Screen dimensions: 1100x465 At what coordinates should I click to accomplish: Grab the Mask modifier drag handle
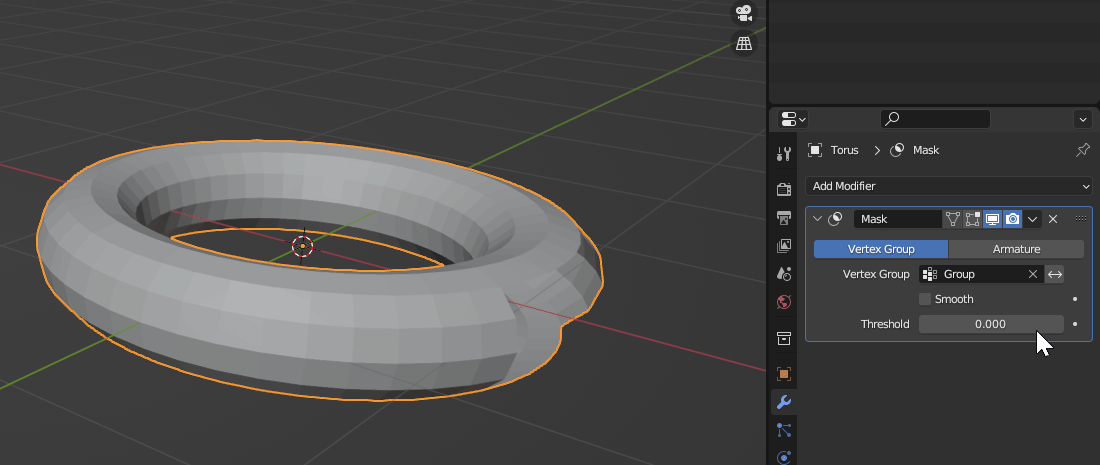(1081, 219)
